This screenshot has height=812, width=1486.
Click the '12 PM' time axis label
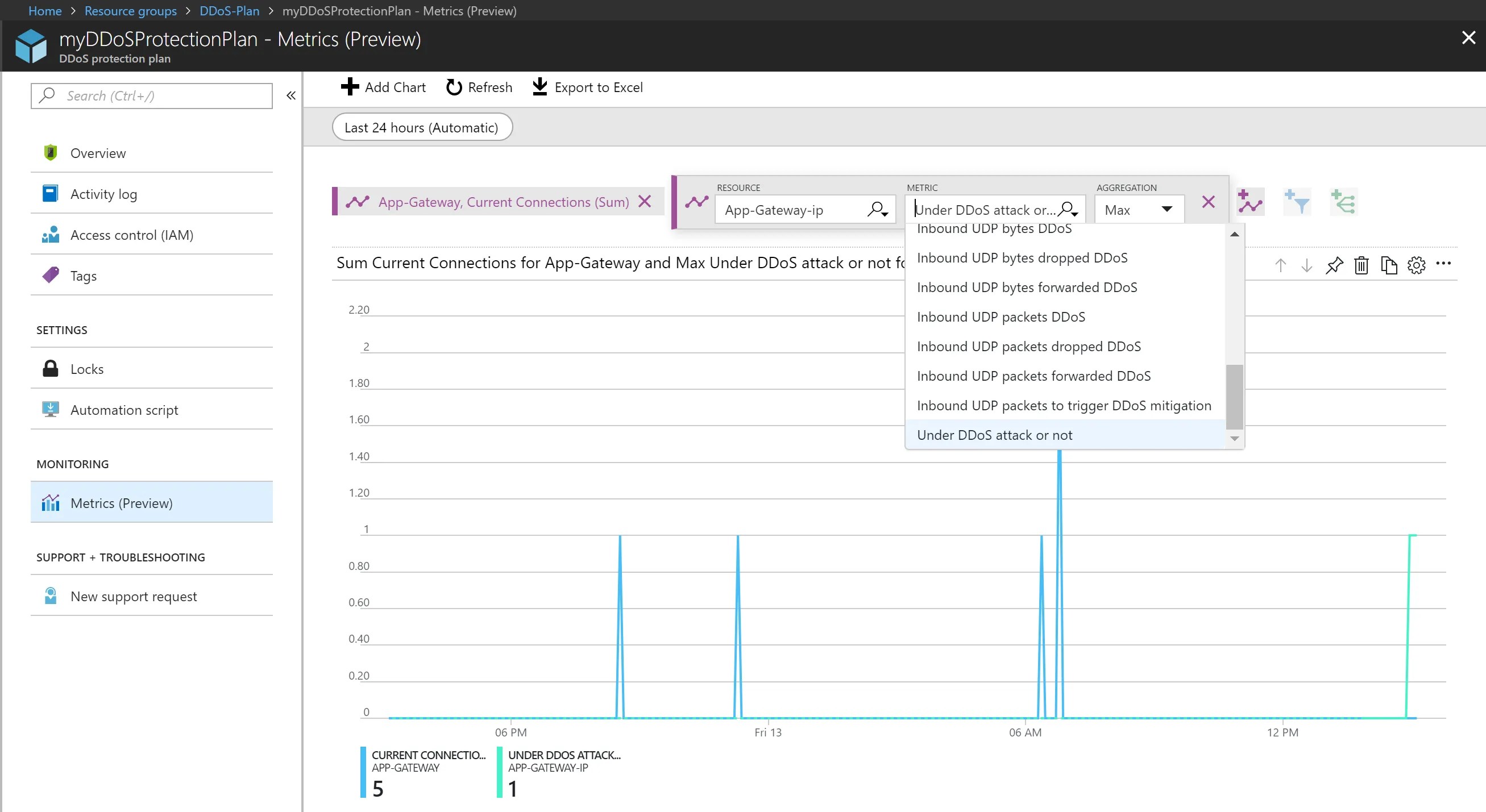pyautogui.click(x=1282, y=732)
